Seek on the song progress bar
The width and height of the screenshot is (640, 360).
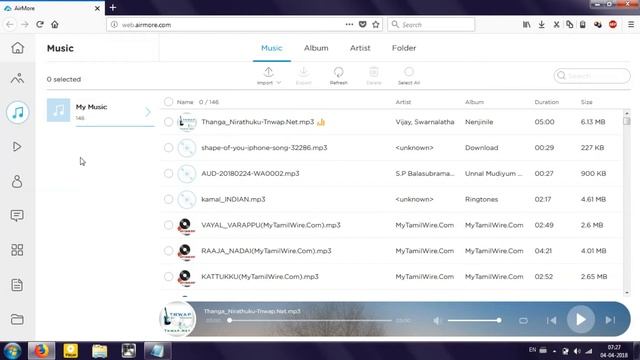tap(310, 320)
